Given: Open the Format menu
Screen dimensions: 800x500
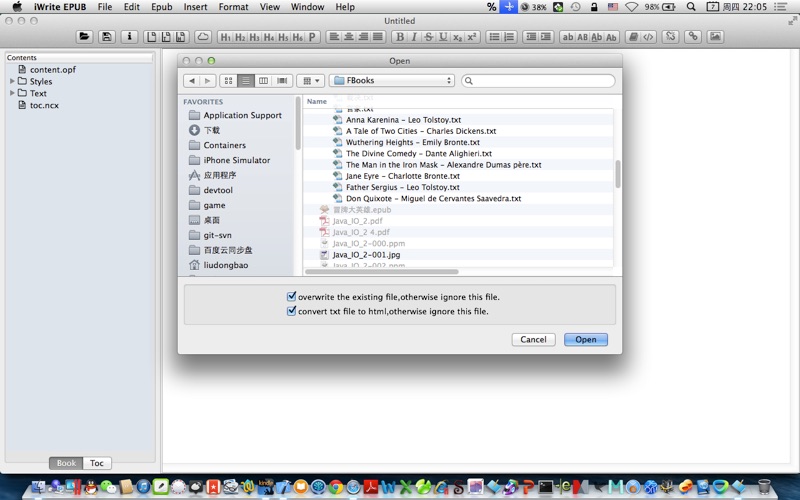Looking at the screenshot, I should click(x=233, y=7).
